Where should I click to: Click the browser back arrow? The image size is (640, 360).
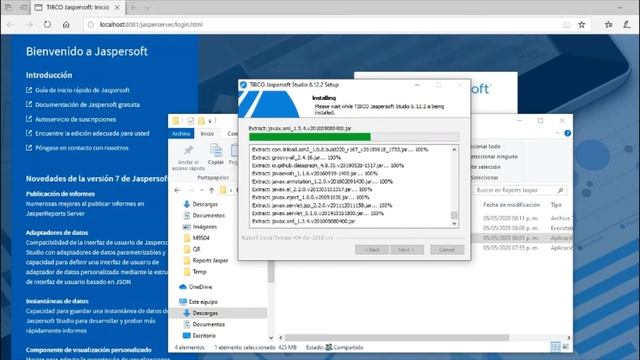coord(11,24)
